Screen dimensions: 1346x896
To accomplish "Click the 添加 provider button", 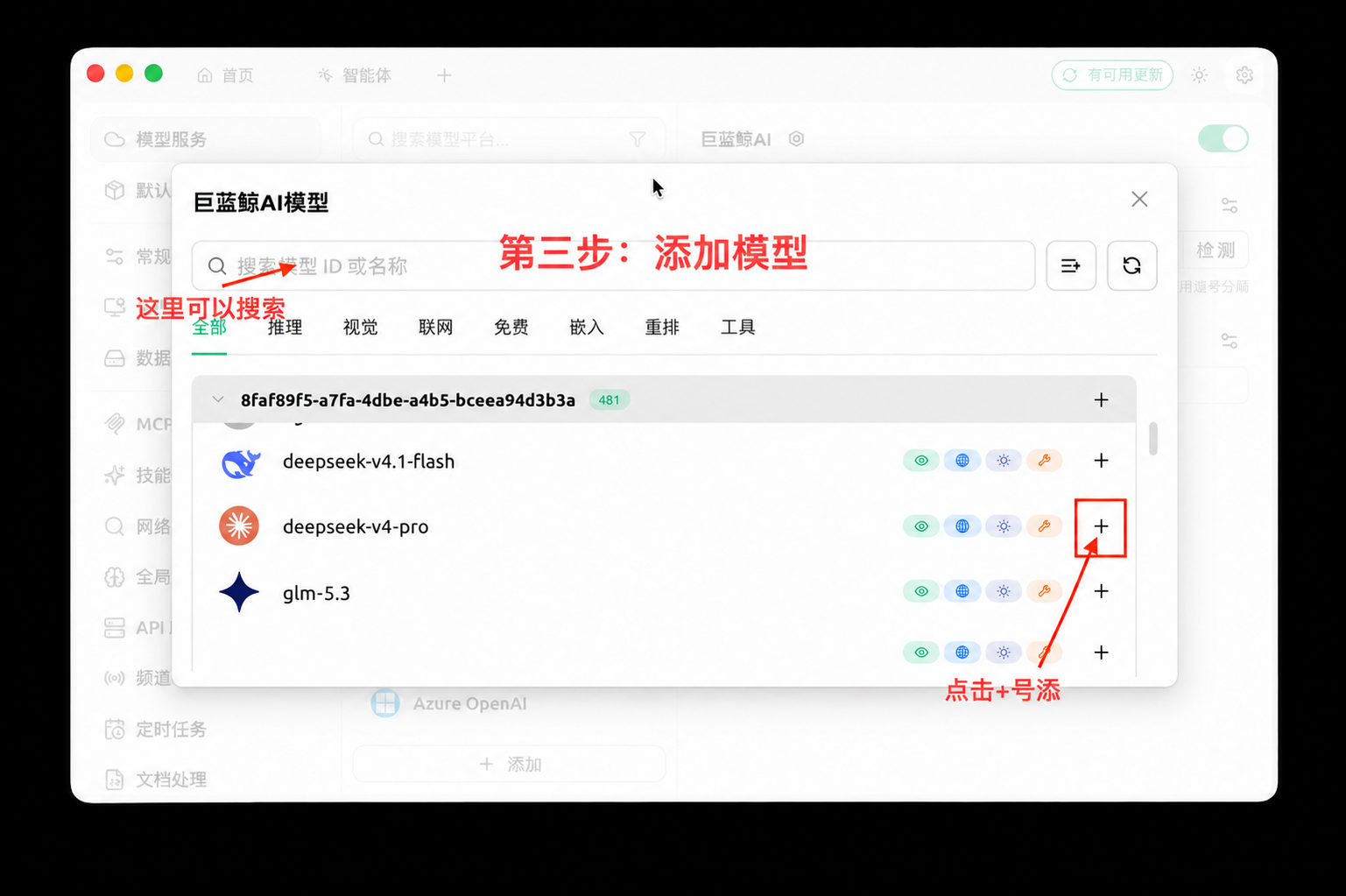I will click(x=510, y=764).
